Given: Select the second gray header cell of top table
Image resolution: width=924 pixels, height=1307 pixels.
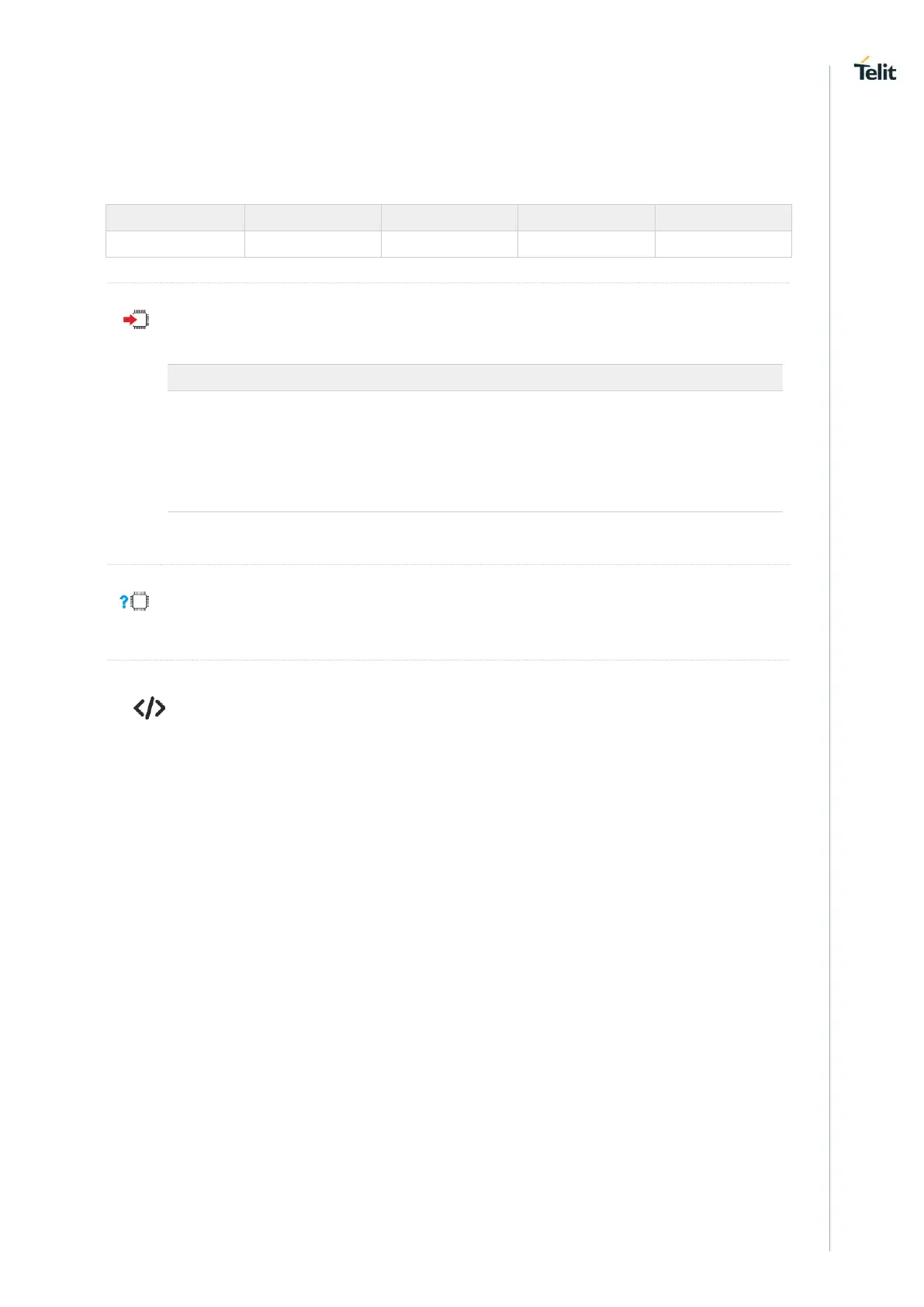Looking at the screenshot, I should [x=313, y=217].
